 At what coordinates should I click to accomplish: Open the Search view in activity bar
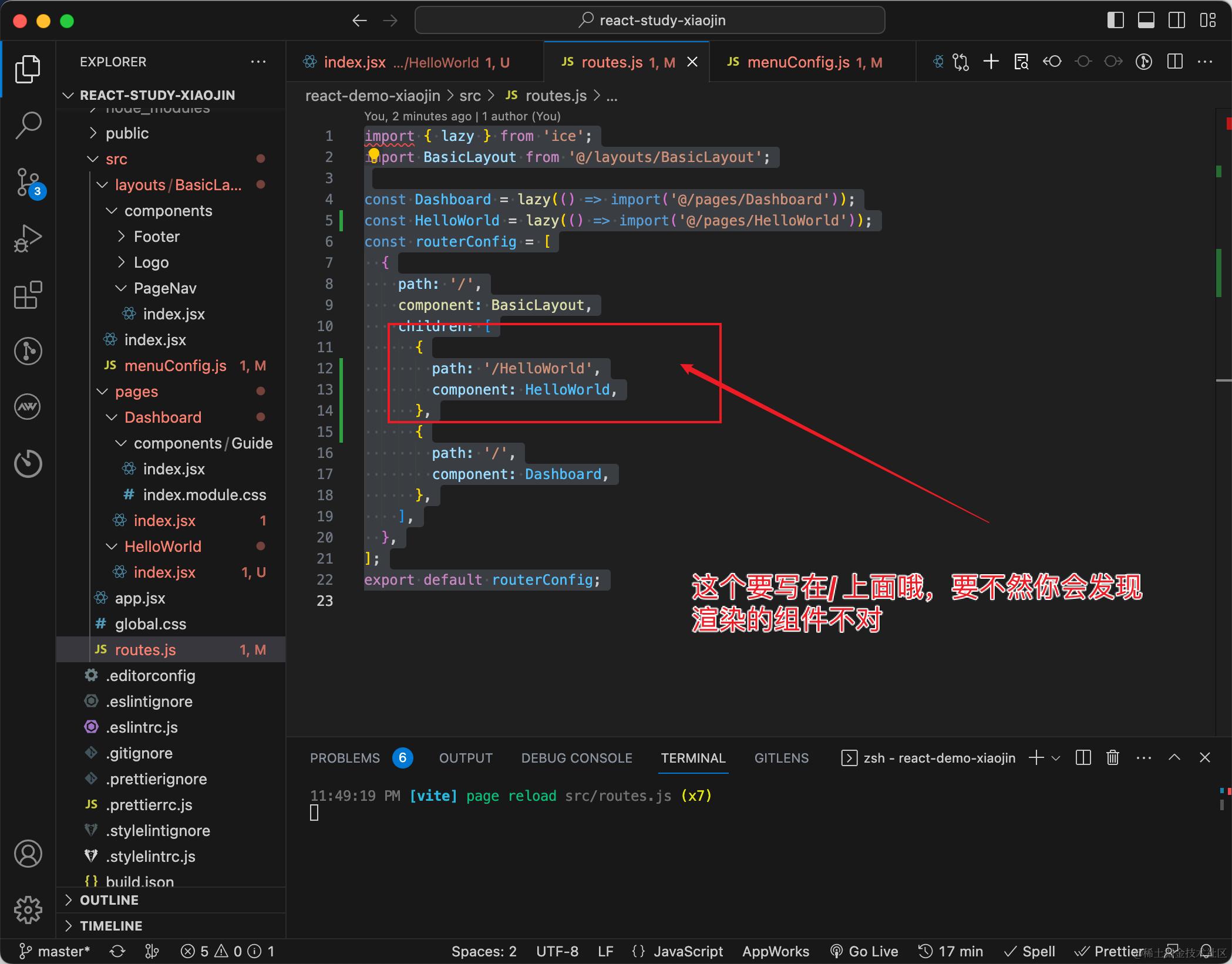[28, 125]
